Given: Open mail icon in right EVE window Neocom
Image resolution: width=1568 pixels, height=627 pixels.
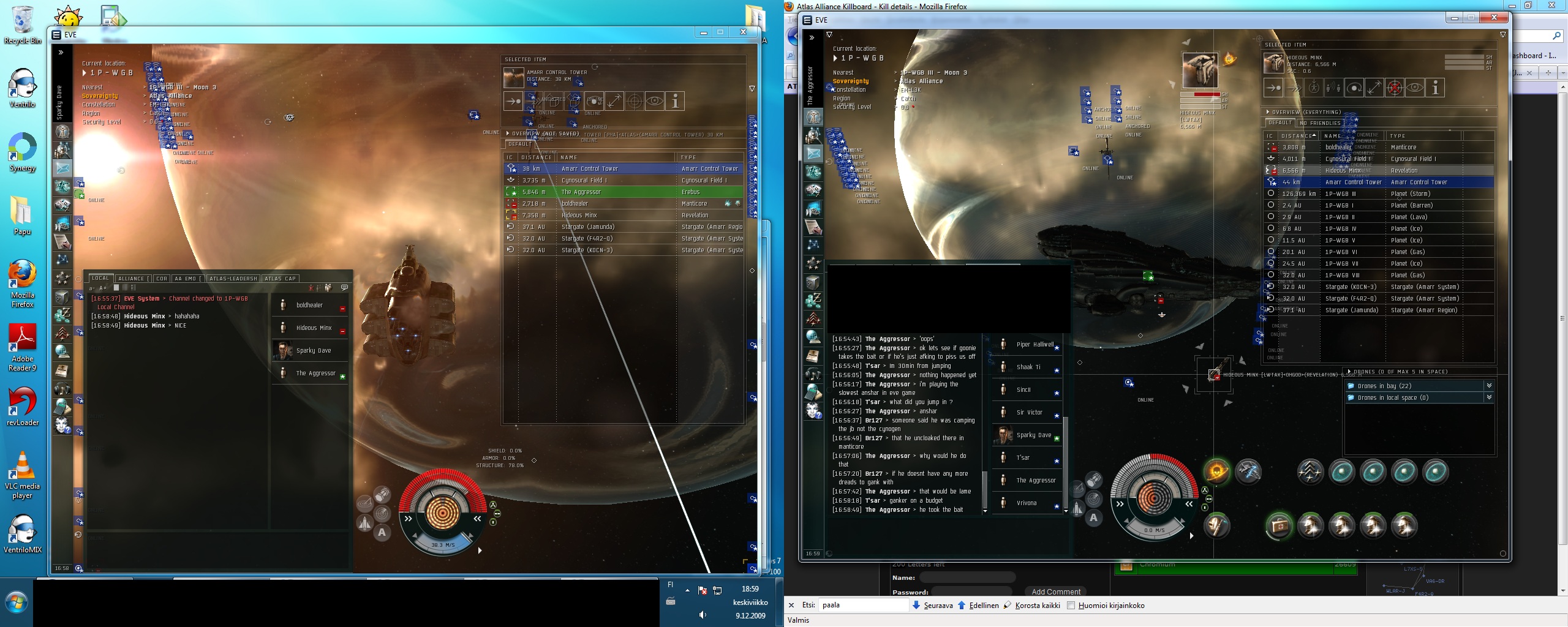Looking at the screenshot, I should (813, 154).
